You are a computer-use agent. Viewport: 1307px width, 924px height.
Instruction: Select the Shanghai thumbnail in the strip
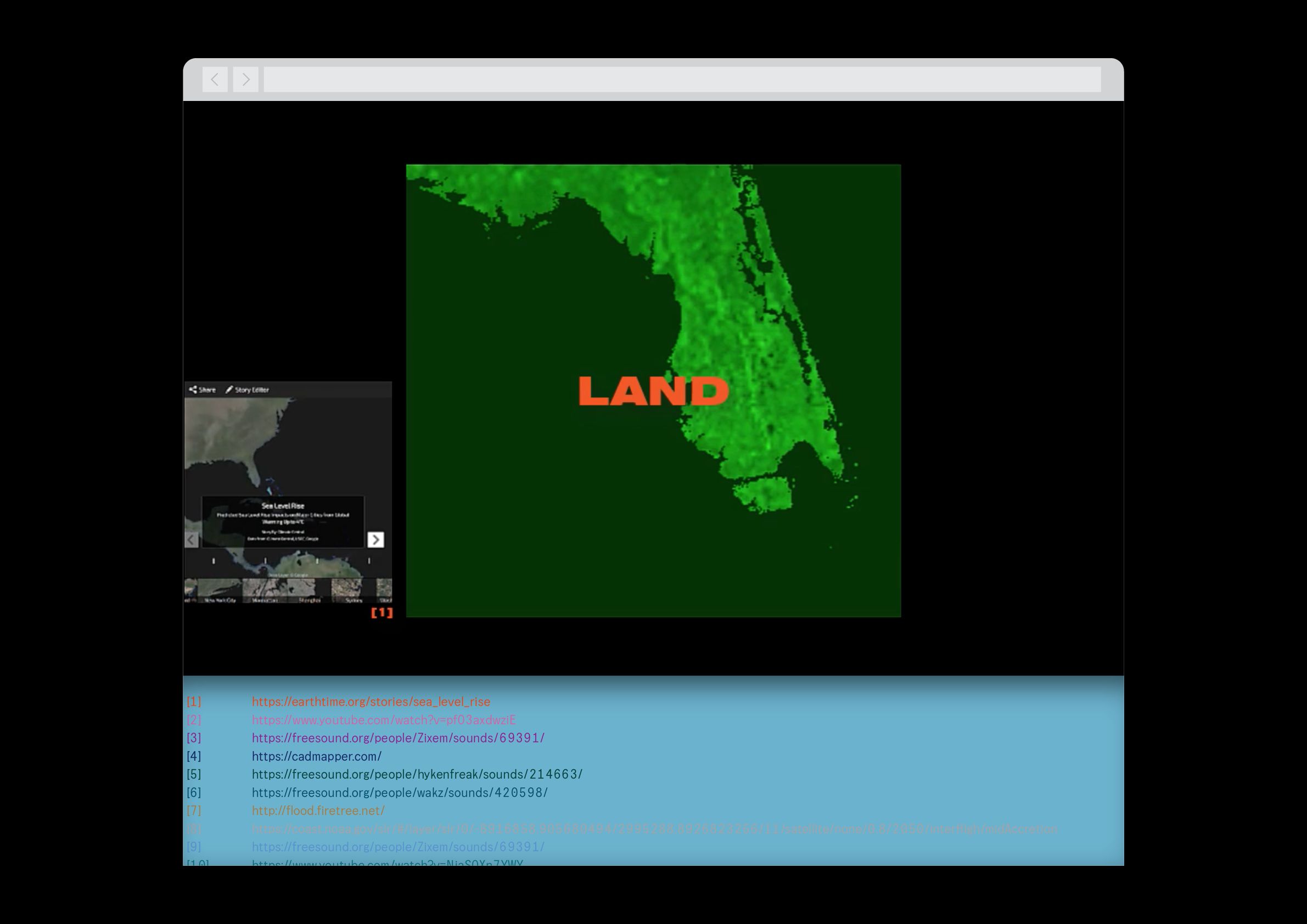coord(310,590)
